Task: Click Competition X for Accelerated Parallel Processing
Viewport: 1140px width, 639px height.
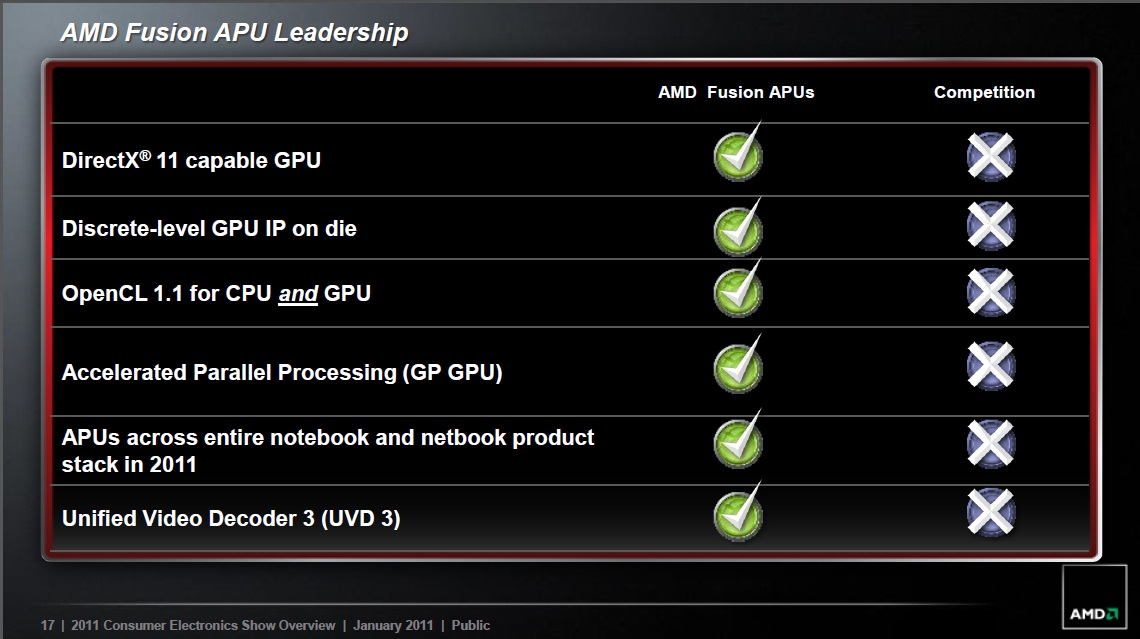Action: (x=991, y=365)
